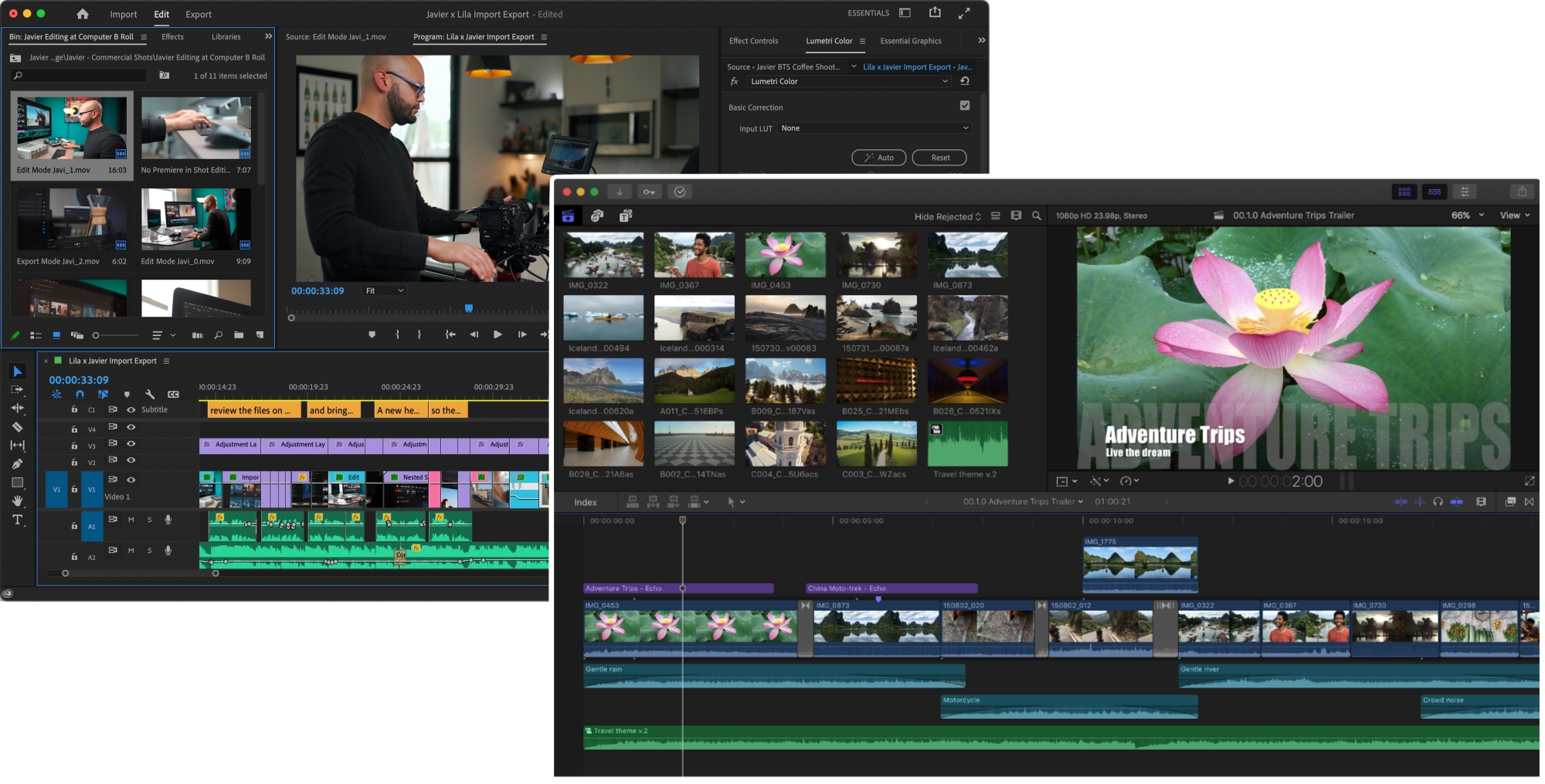Open Final Cut retime speedometer menu
1545x784 pixels.
pyautogui.click(x=1129, y=481)
